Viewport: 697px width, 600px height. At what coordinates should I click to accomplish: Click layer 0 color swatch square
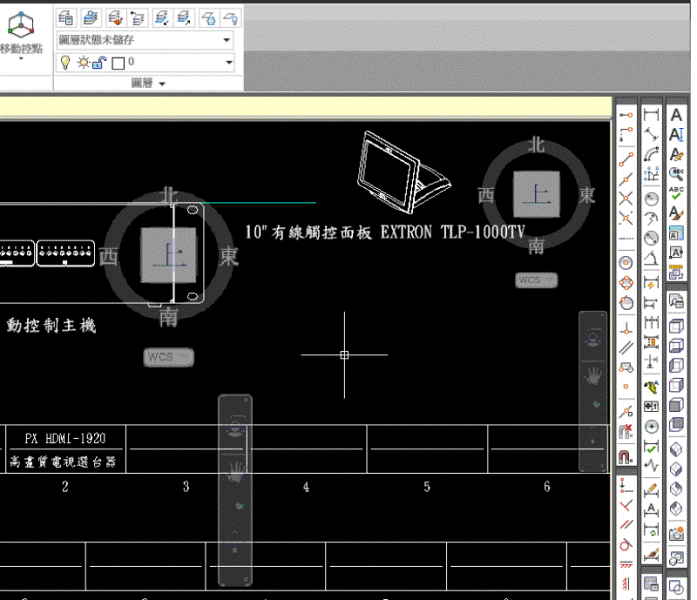pos(118,63)
